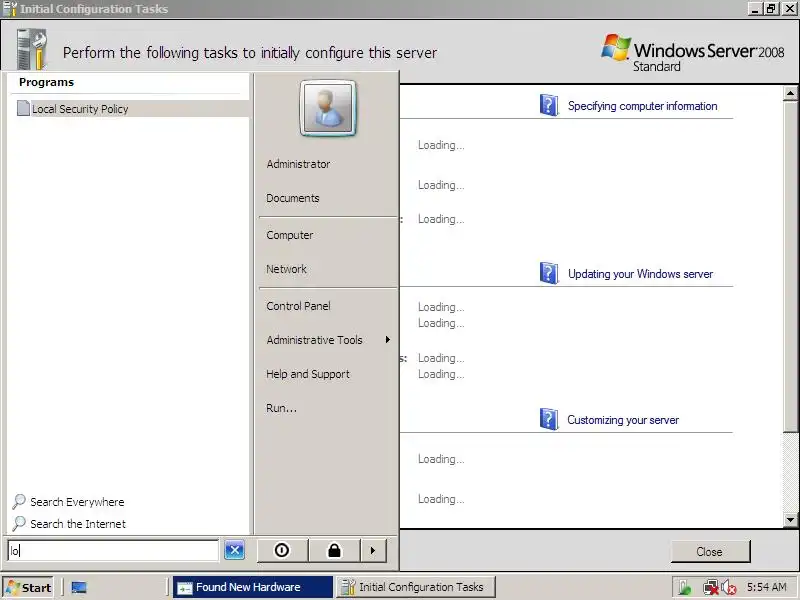Click Search Everywhere link
The image size is (800, 600).
pyautogui.click(x=77, y=502)
